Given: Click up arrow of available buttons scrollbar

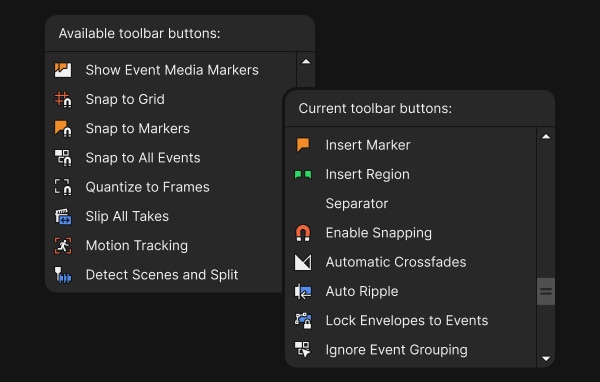Looking at the screenshot, I should pyautogui.click(x=306, y=62).
